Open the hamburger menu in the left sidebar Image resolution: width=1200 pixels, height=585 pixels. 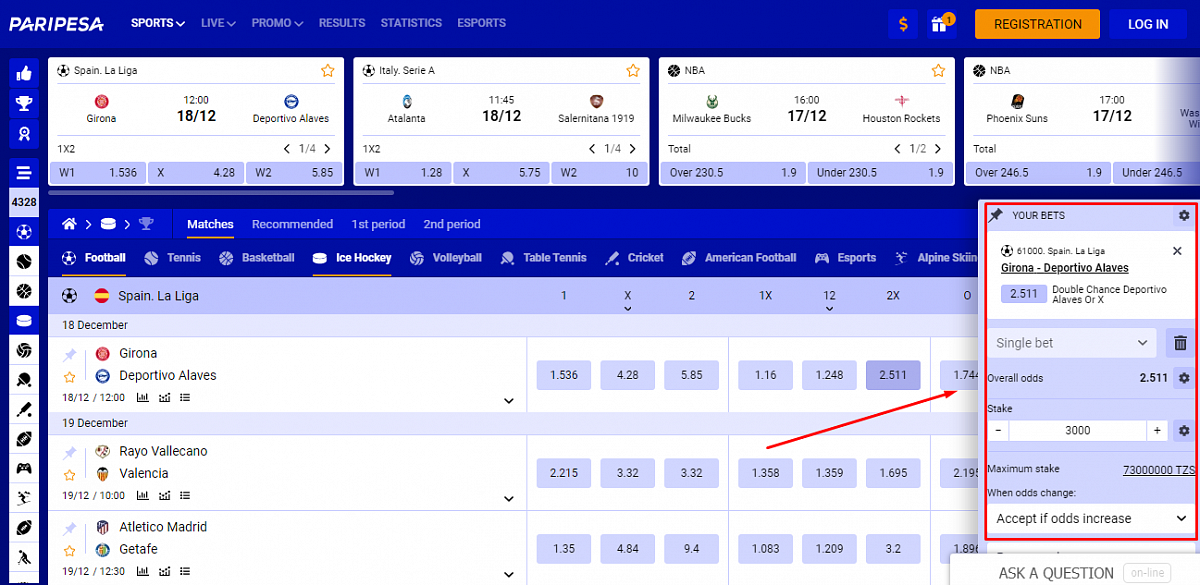coord(24,171)
